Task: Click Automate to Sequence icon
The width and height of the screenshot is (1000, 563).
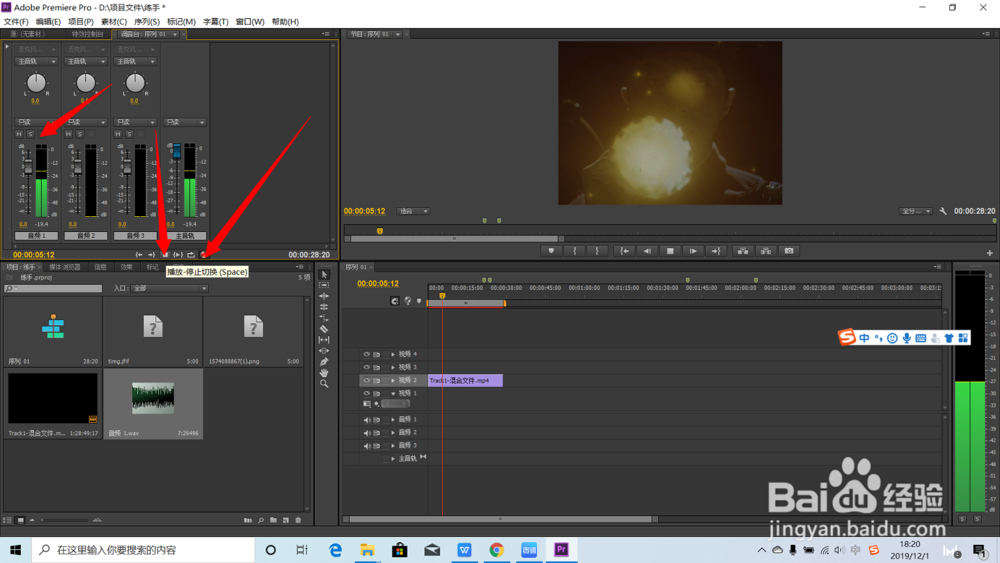Action: [x=247, y=520]
